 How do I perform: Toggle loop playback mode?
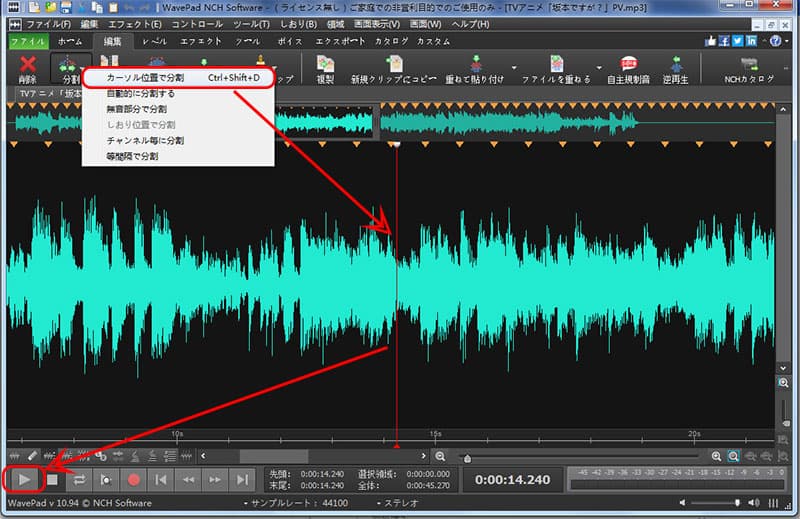(79, 480)
